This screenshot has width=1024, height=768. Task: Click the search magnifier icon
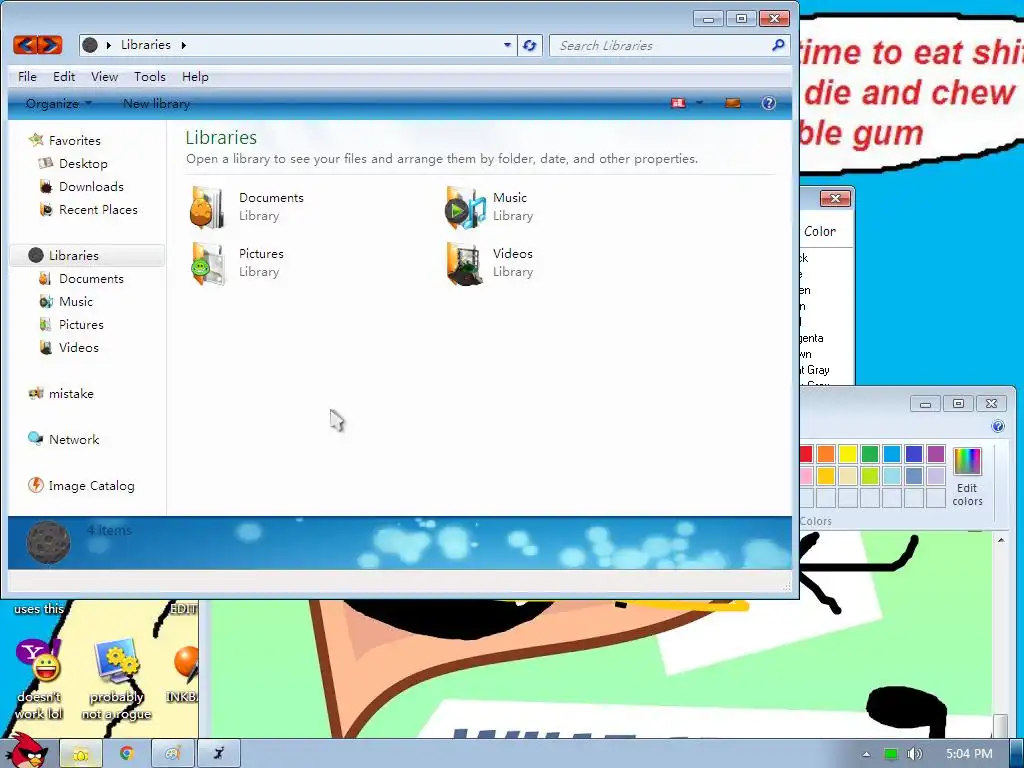pos(777,45)
